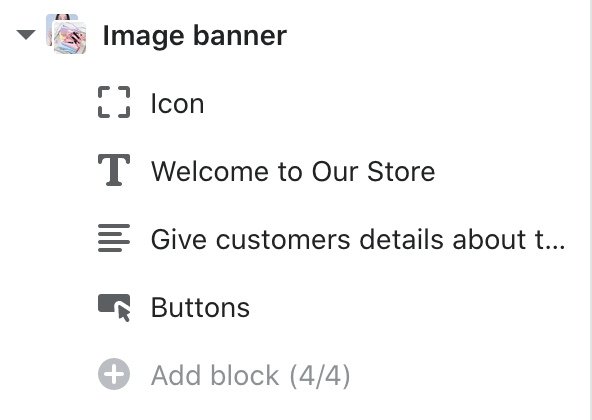592x420 pixels.
Task: Choose the word Store in heading block
Action: point(401,171)
